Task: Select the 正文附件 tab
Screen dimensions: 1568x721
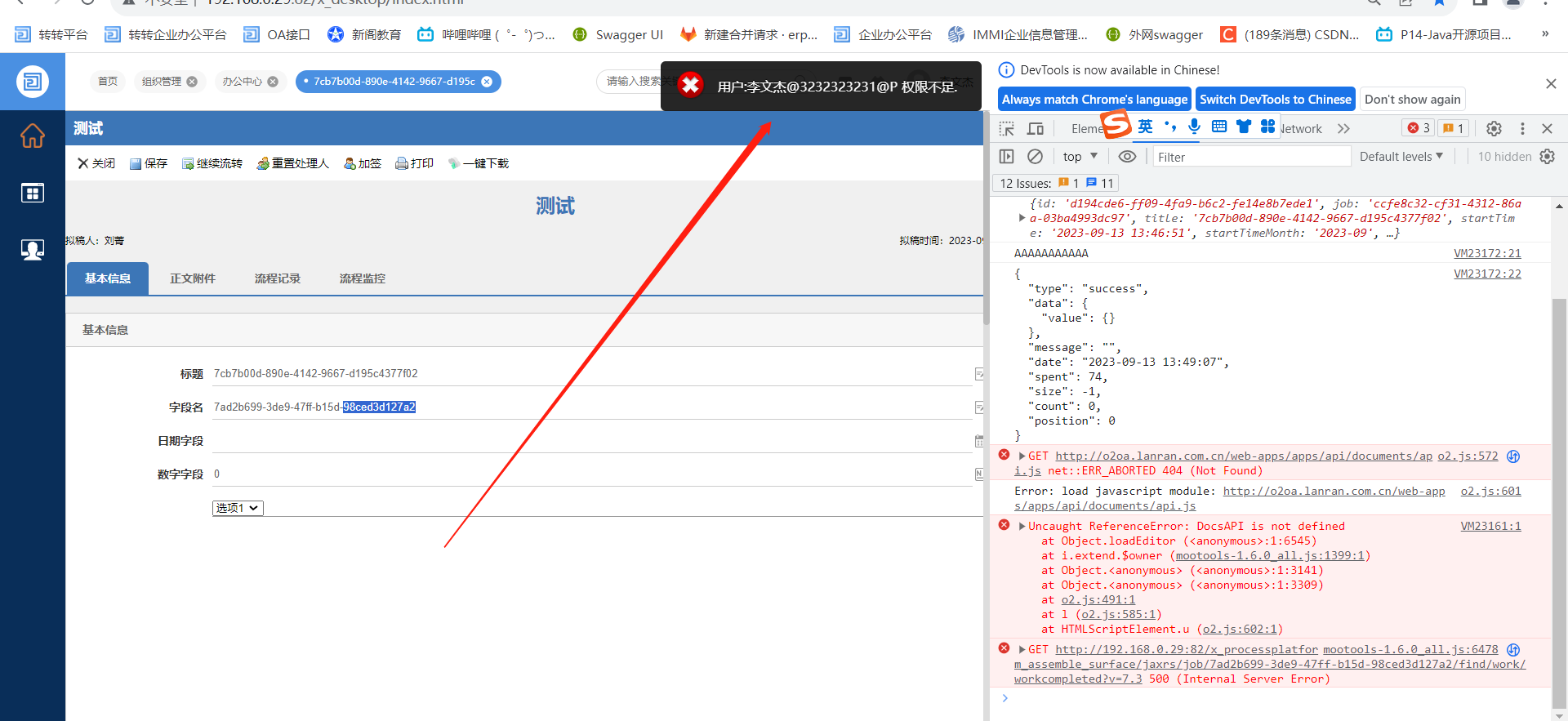Action: (193, 278)
